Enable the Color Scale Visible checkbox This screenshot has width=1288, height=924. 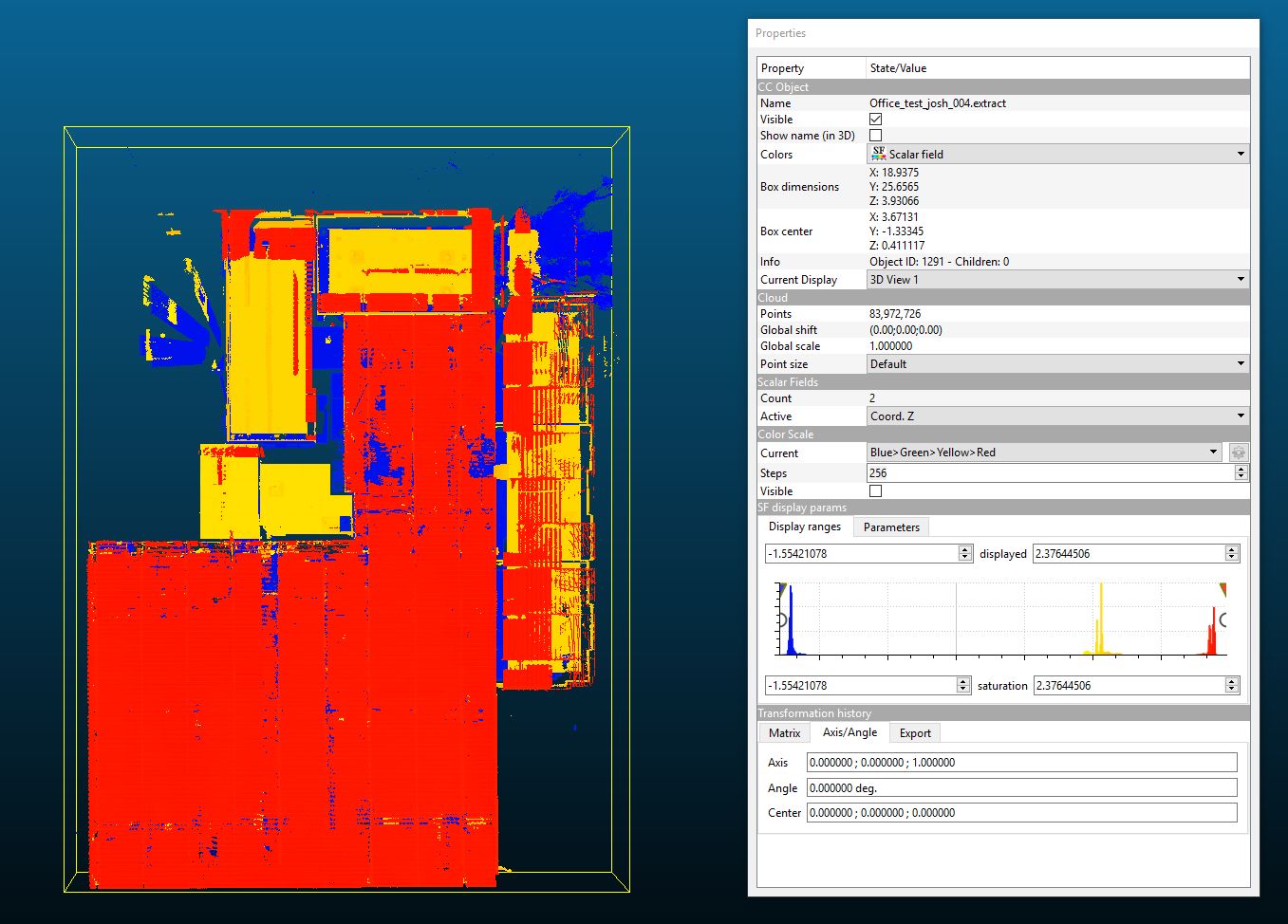(875, 491)
